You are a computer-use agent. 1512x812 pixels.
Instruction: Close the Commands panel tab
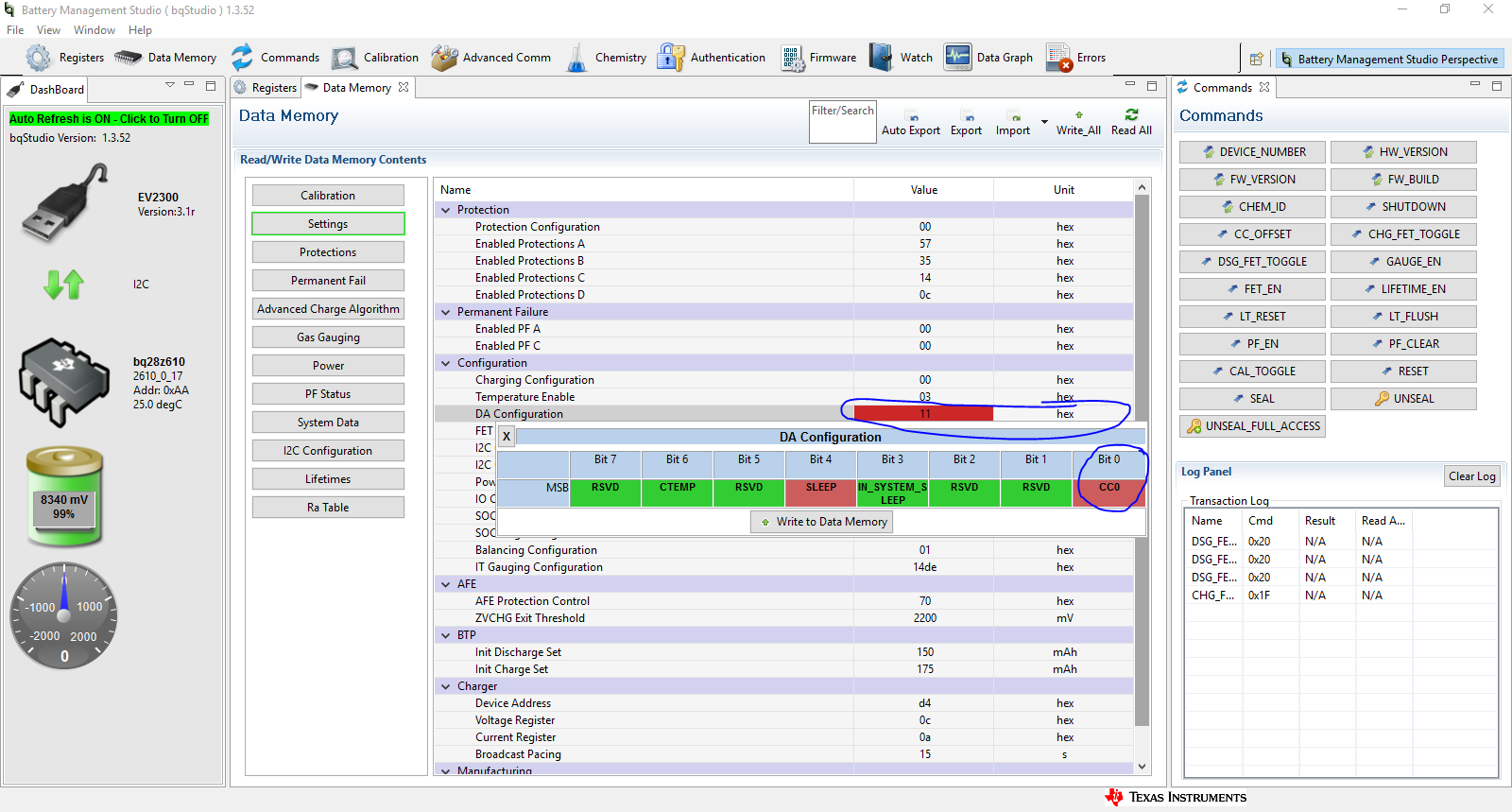1264,87
